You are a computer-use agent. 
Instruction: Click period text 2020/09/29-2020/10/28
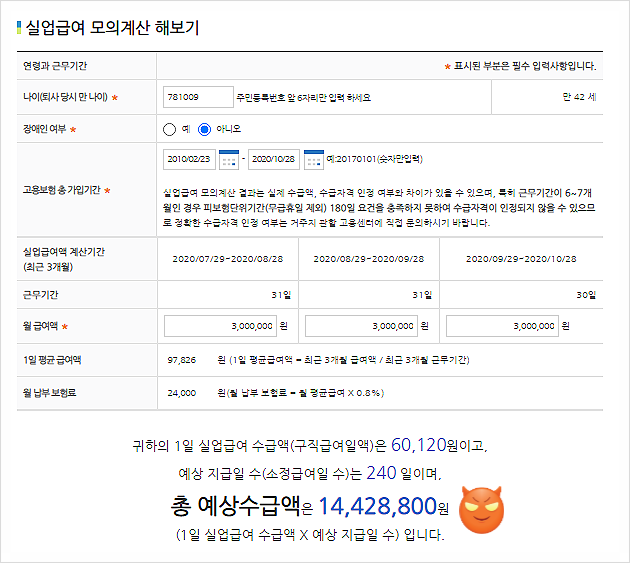point(521,259)
